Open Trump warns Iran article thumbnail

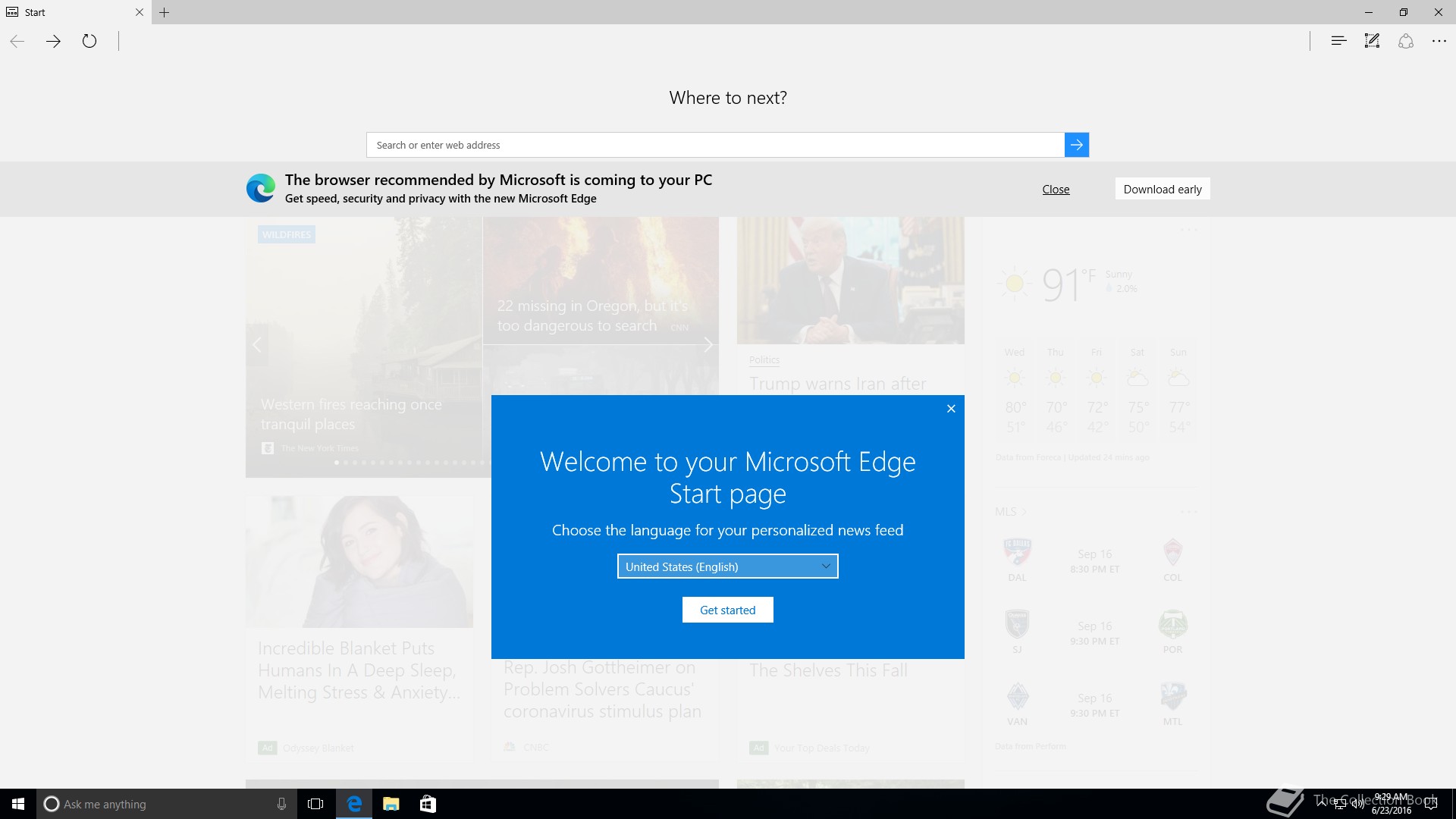point(851,281)
